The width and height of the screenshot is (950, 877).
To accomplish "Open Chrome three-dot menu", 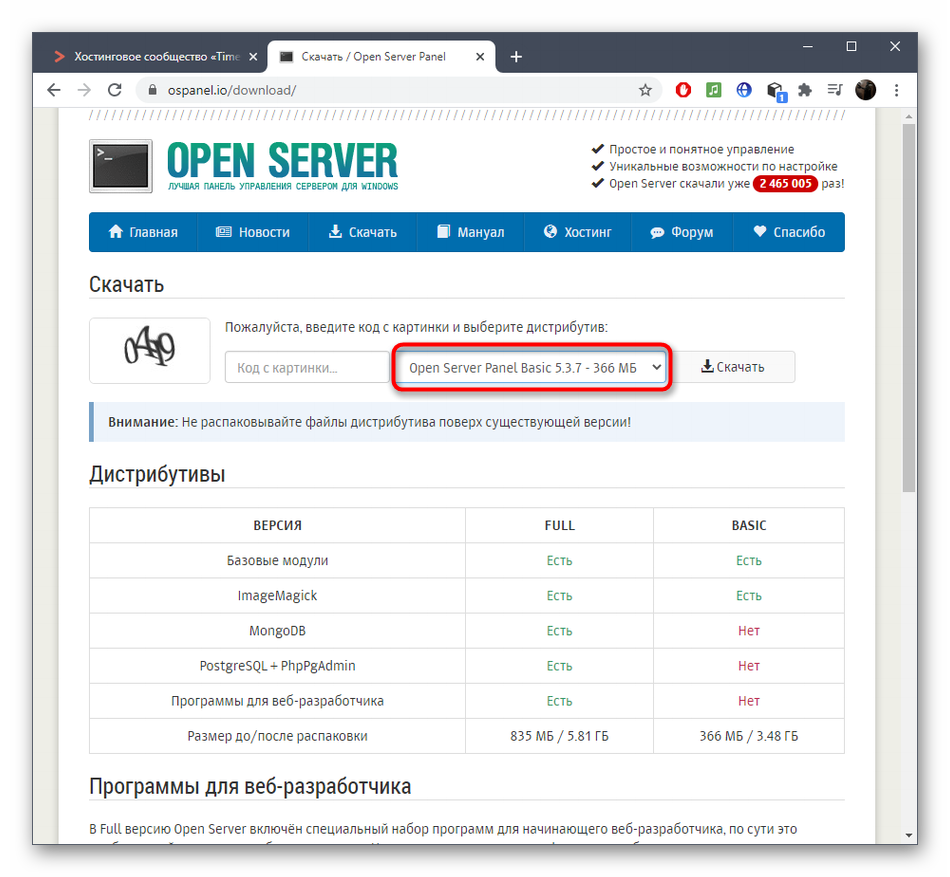I will pyautogui.click(x=896, y=90).
